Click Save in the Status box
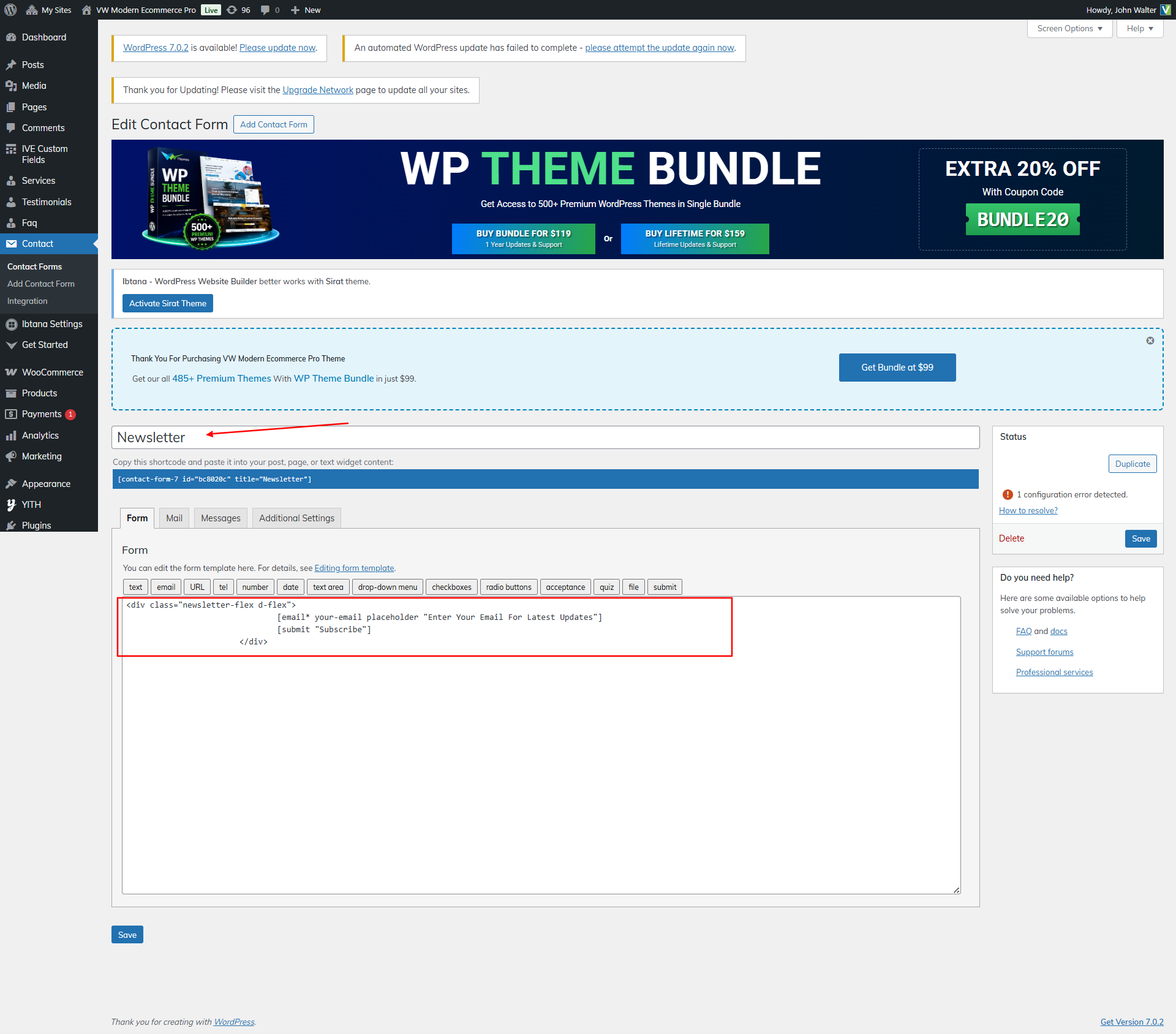Image resolution: width=1176 pixels, height=1034 pixels. (1141, 538)
